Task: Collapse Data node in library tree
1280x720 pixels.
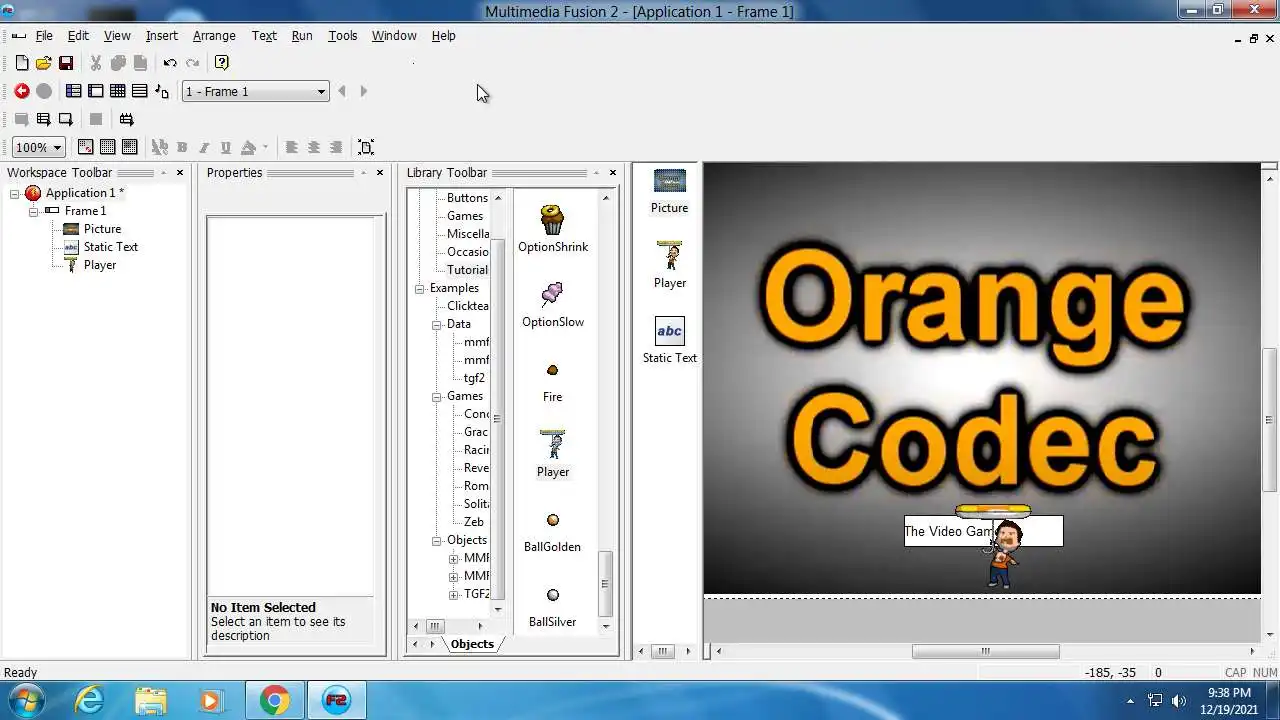Action: click(x=437, y=324)
